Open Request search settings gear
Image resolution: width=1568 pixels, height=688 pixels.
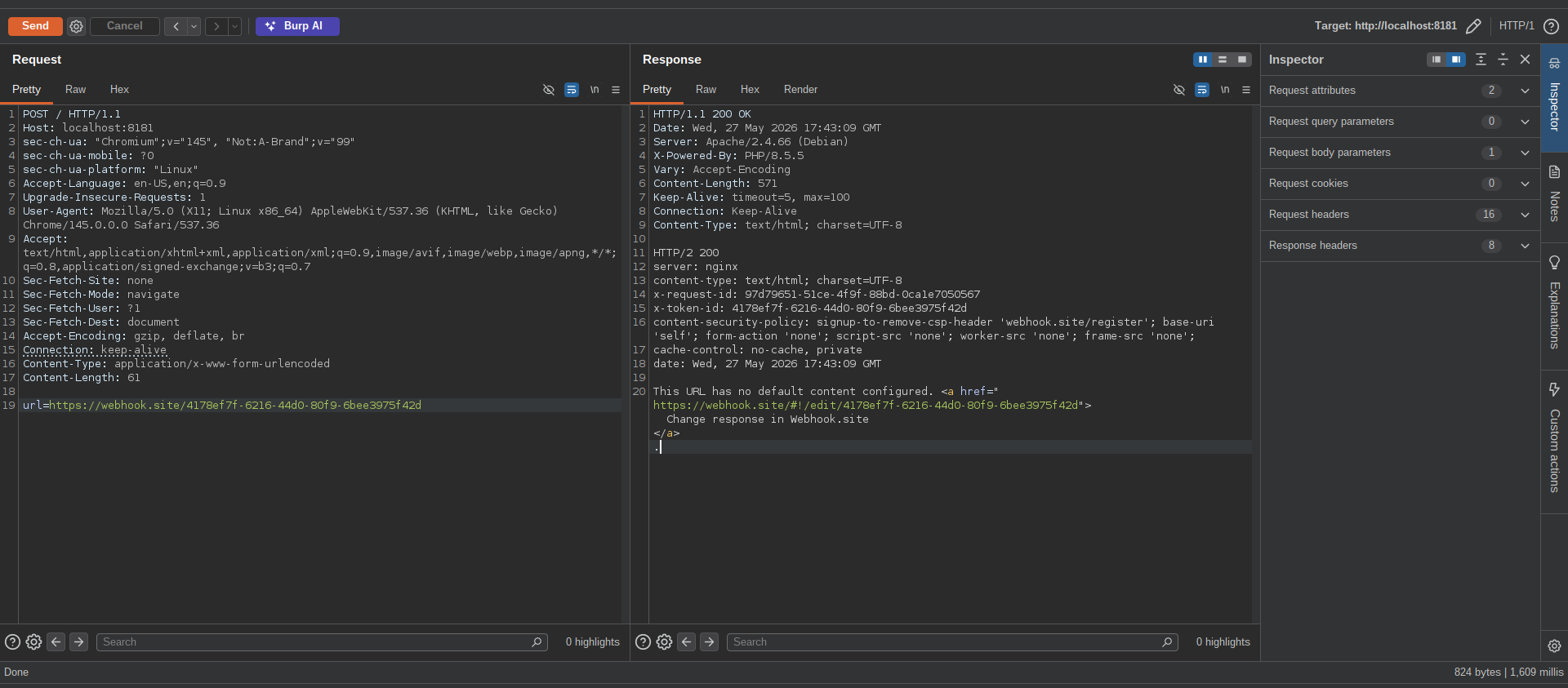tap(33, 642)
